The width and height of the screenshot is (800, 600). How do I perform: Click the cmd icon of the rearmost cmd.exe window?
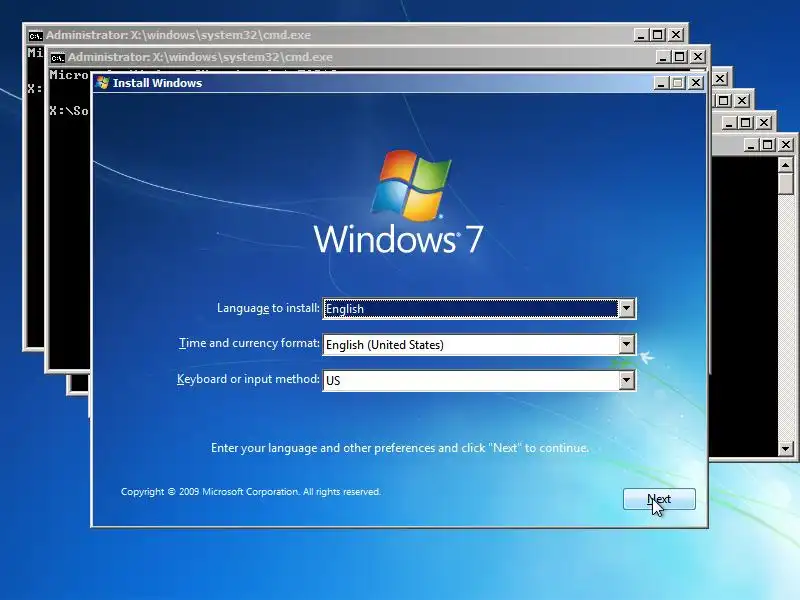35,36
